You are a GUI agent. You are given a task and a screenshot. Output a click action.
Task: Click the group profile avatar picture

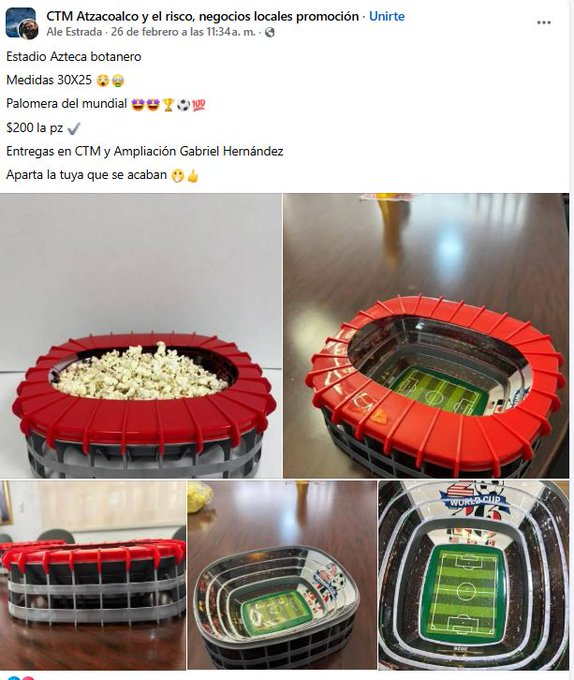[x=22, y=23]
